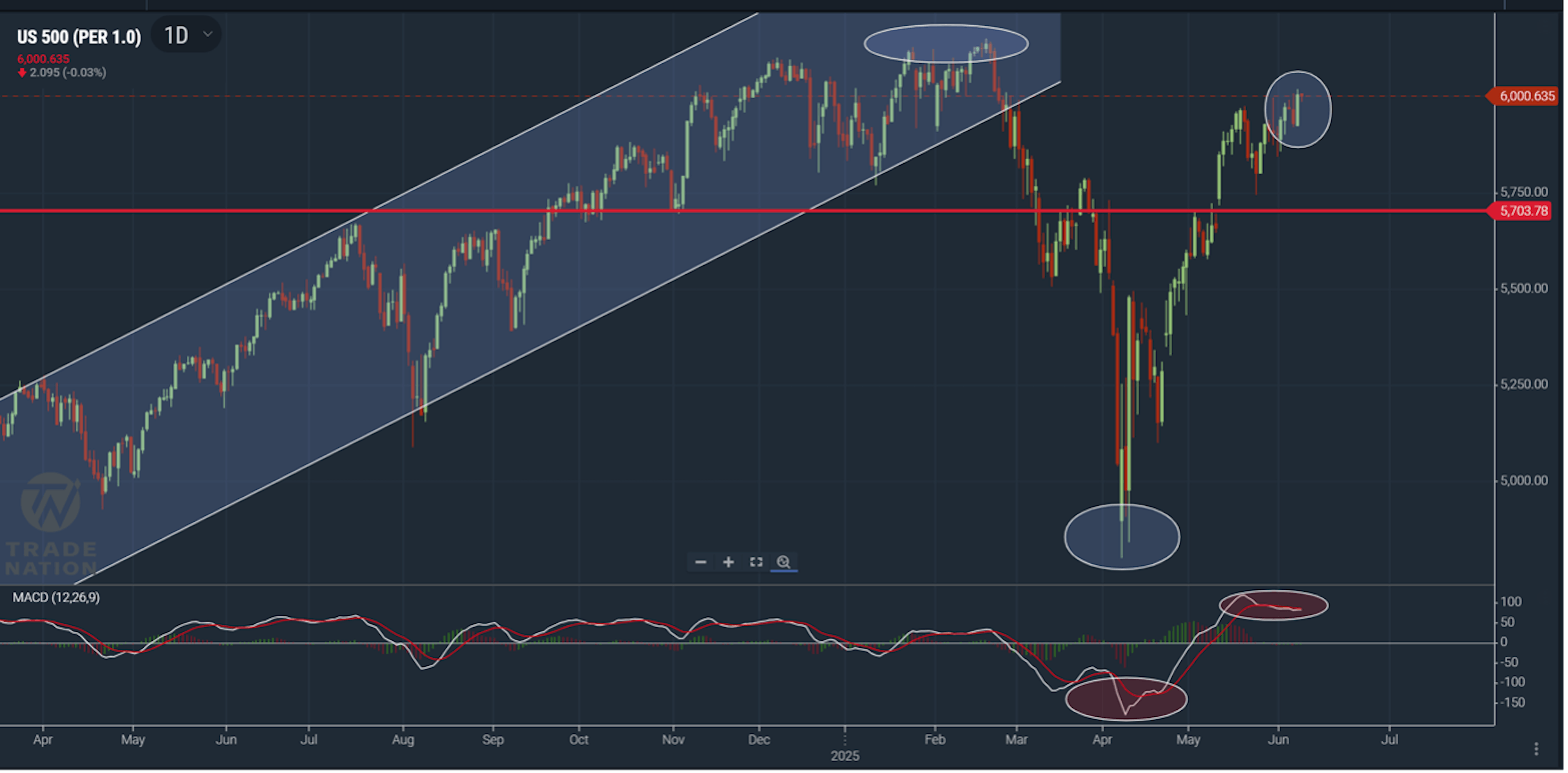Click the MACD 100 scale label

1511,602
